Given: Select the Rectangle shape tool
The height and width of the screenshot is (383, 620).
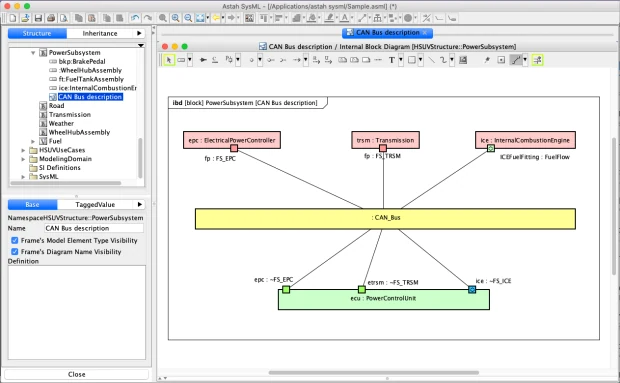Looking at the screenshot, I should pos(412,60).
